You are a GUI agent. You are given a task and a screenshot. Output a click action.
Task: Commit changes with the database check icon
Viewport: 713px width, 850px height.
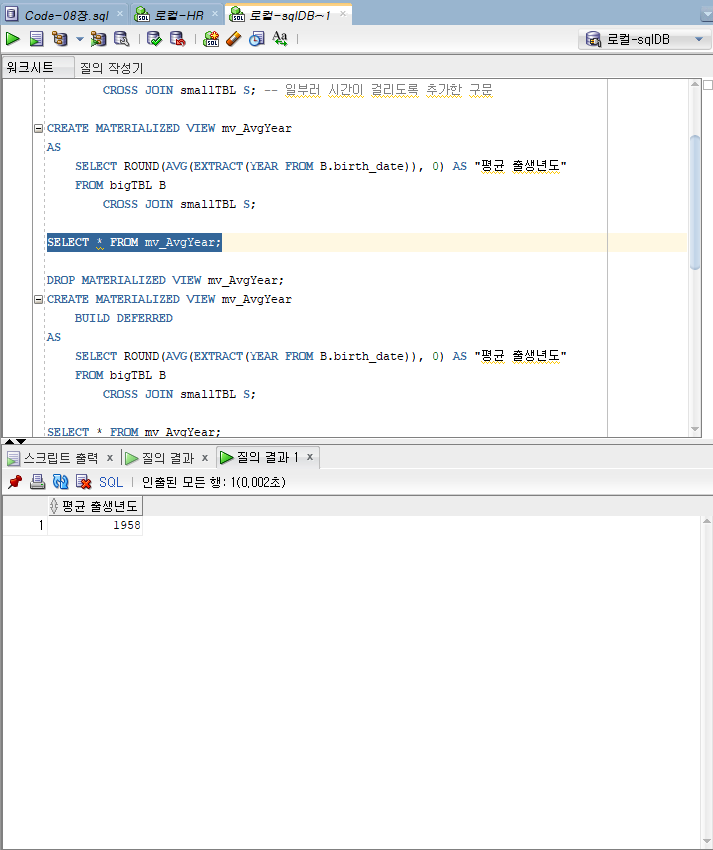(155, 39)
